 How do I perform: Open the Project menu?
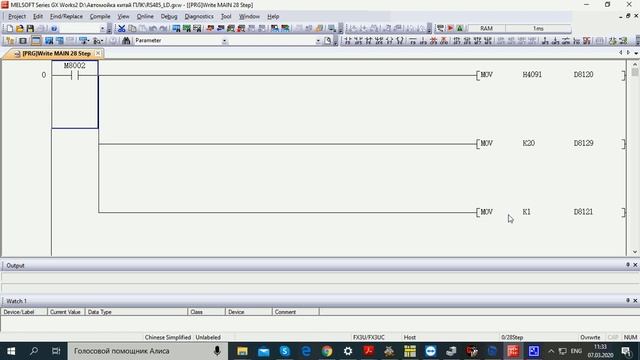click(x=17, y=16)
